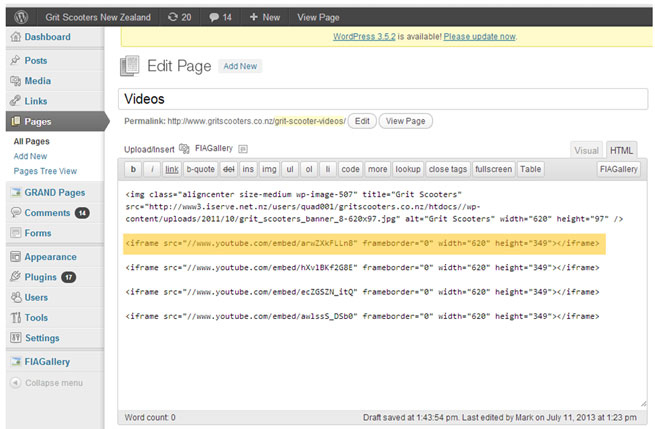Click the fullscreen toolbar button
Image resolution: width=655 pixels, height=429 pixels.
pyautogui.click(x=493, y=169)
